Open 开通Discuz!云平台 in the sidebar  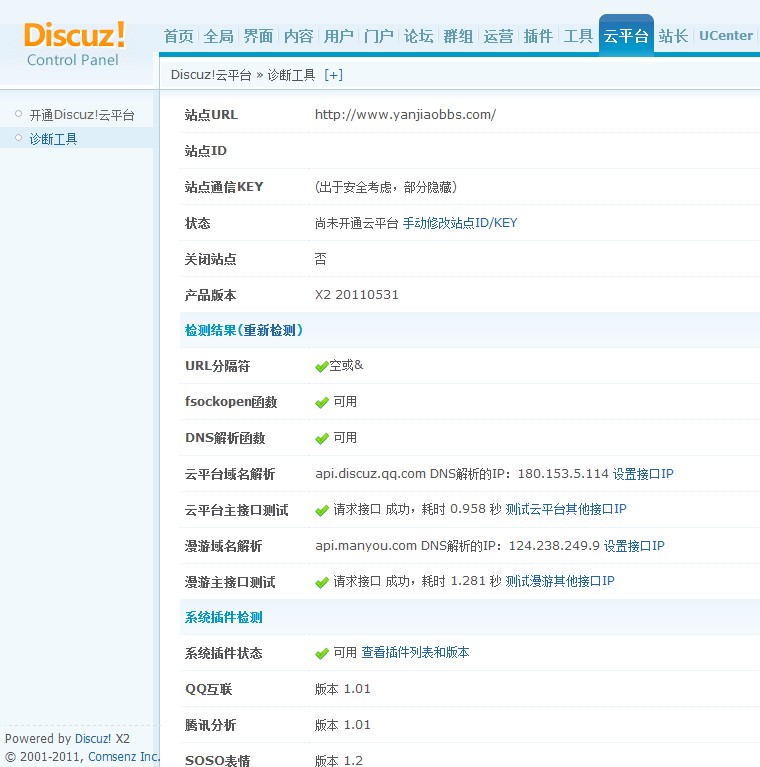click(82, 115)
